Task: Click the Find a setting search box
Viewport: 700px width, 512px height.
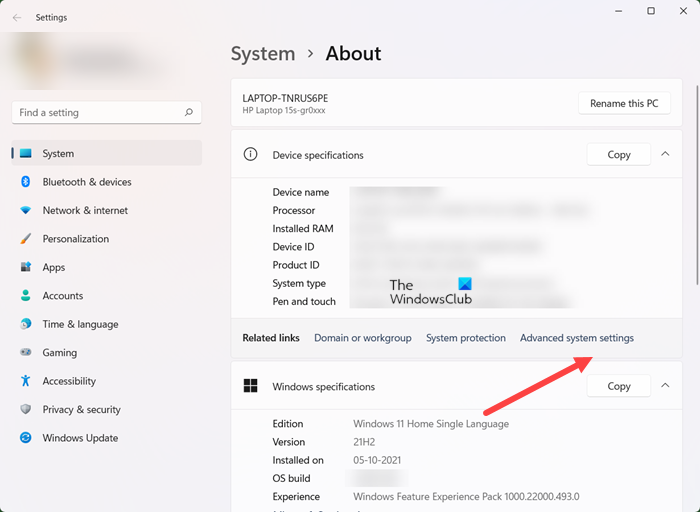Action: 98,113
